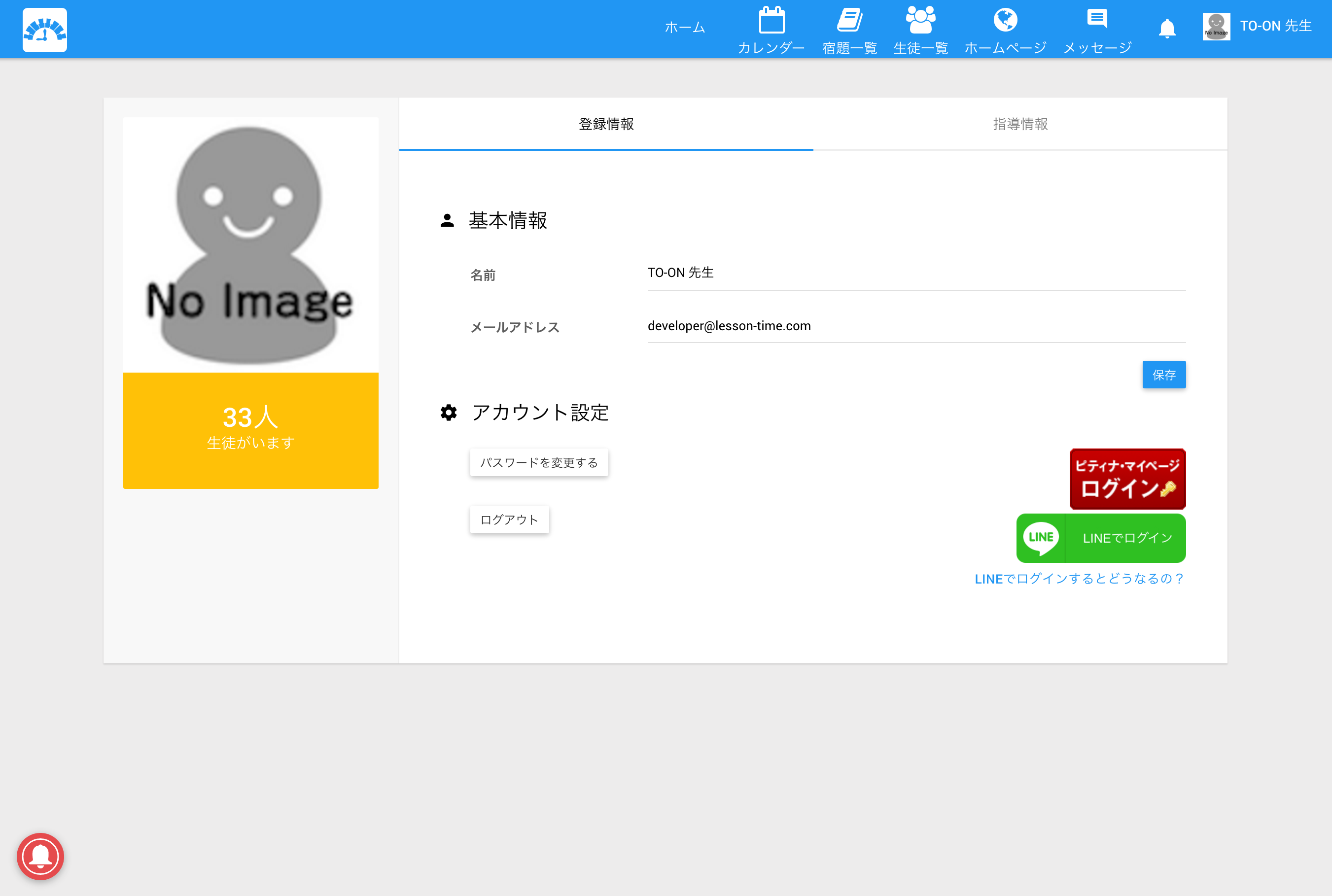
Task: Go to ホーム in navigation bar
Action: pos(685,28)
